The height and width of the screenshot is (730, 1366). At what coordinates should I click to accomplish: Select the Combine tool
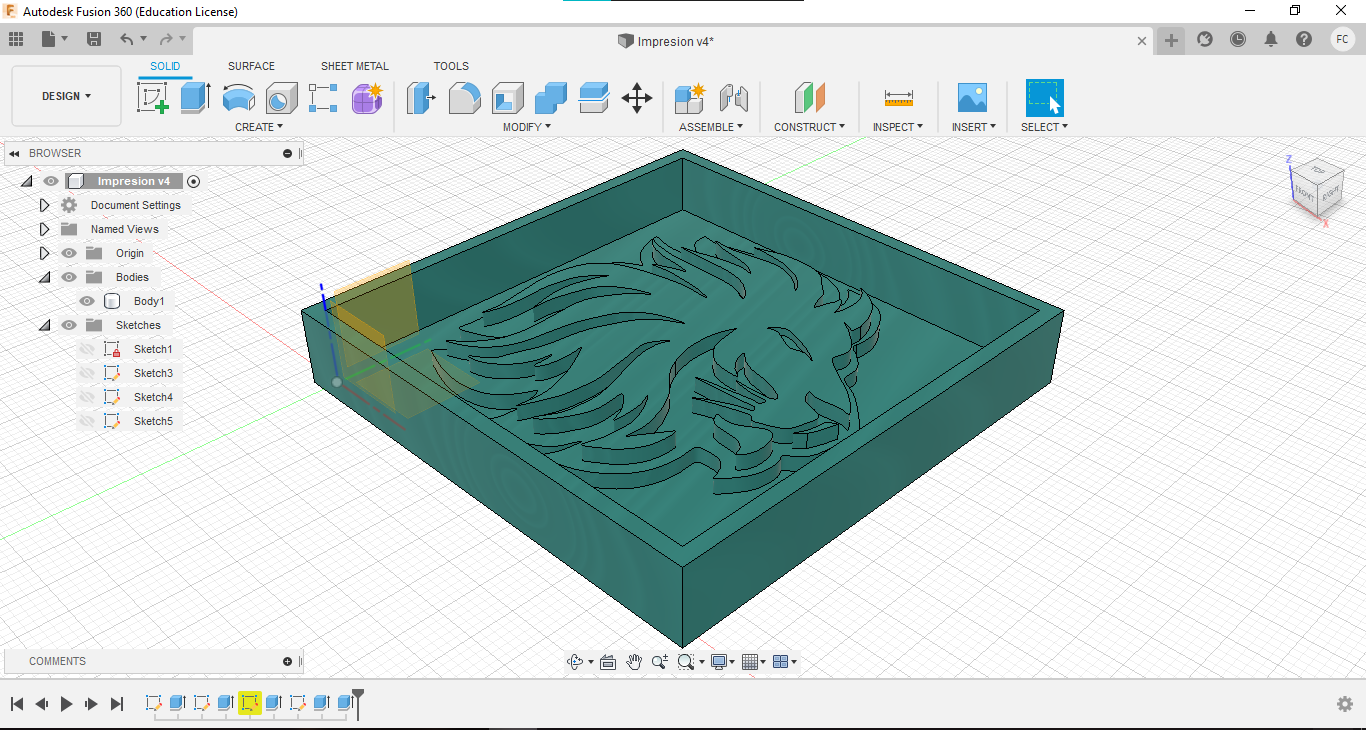550,98
